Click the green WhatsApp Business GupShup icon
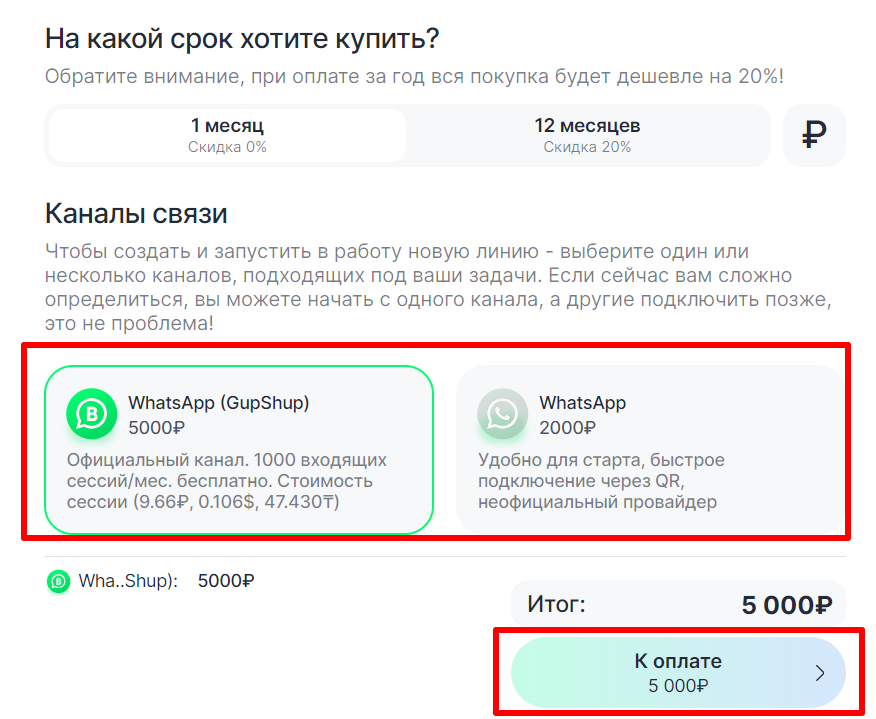The height and width of the screenshot is (719, 876). (92, 414)
